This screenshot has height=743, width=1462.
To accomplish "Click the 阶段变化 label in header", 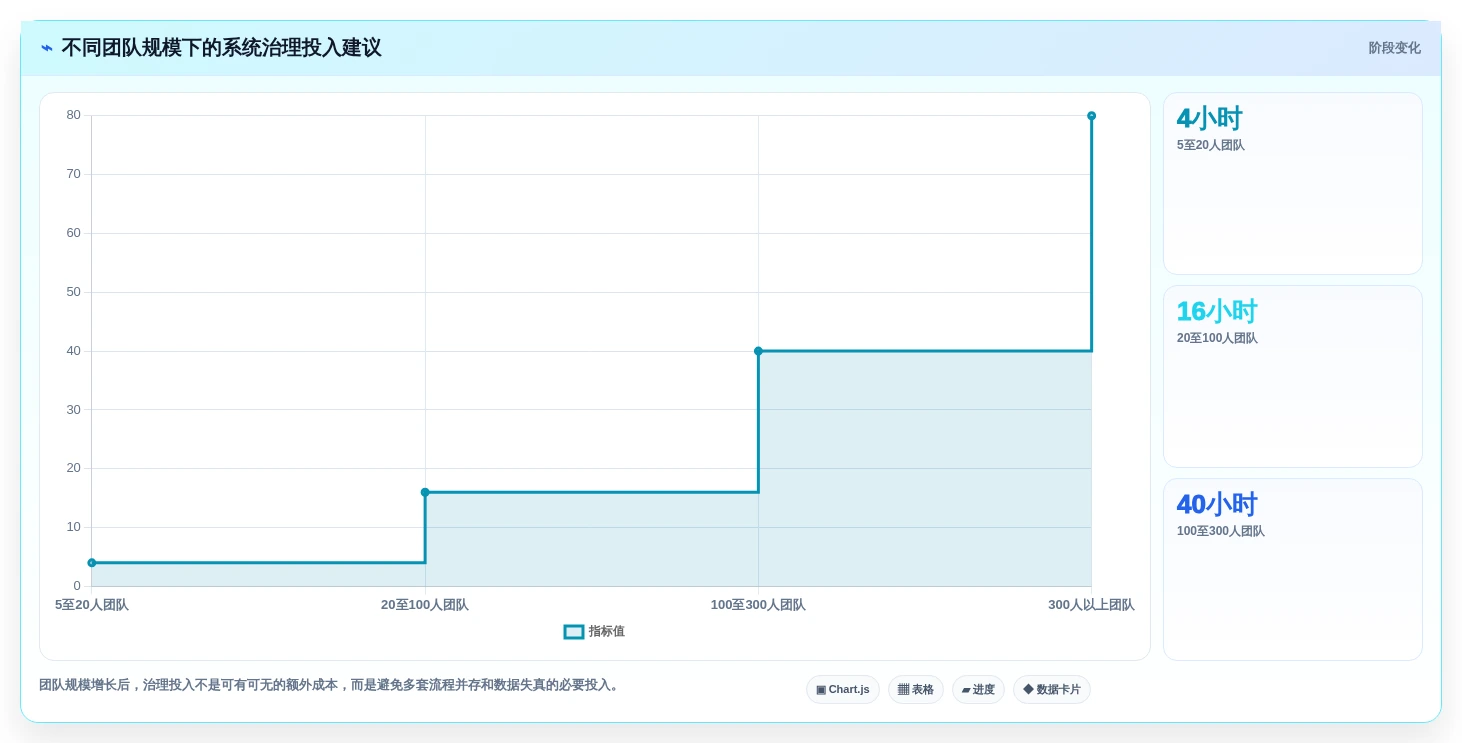I will [x=1394, y=48].
